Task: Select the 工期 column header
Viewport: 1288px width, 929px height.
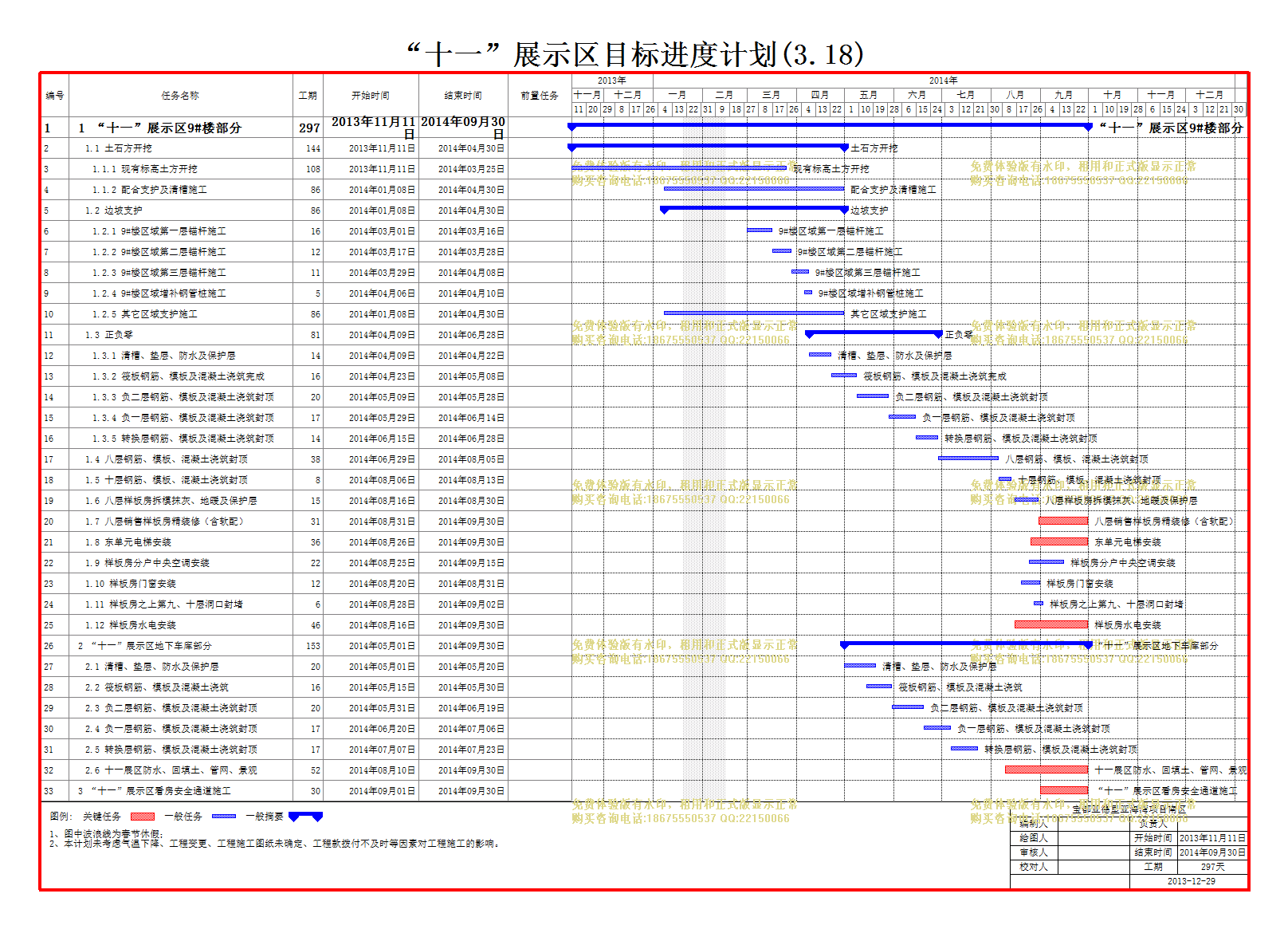Action: pos(308,96)
